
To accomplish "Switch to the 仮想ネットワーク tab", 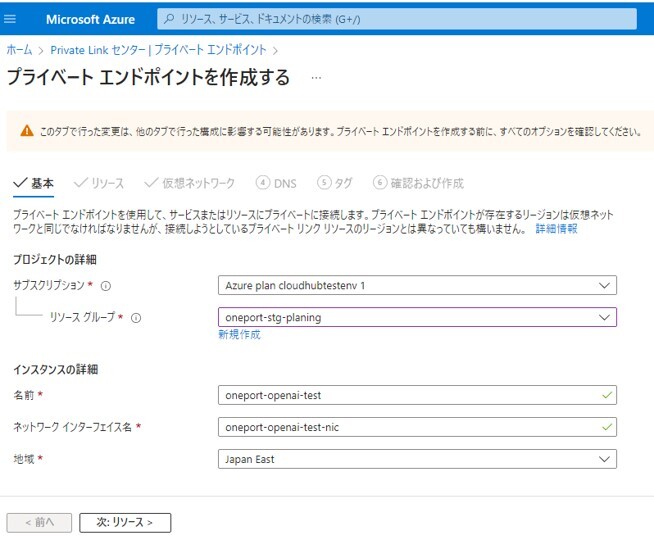I will [x=189, y=183].
